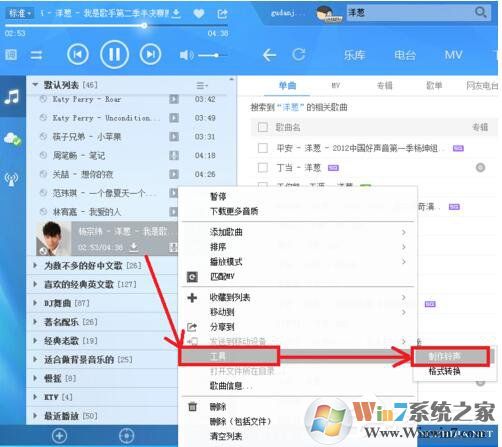This screenshot has height=447, width=502.
Task: Click download icon on 周笔畅 - 笔记 row
Action: (174, 155)
